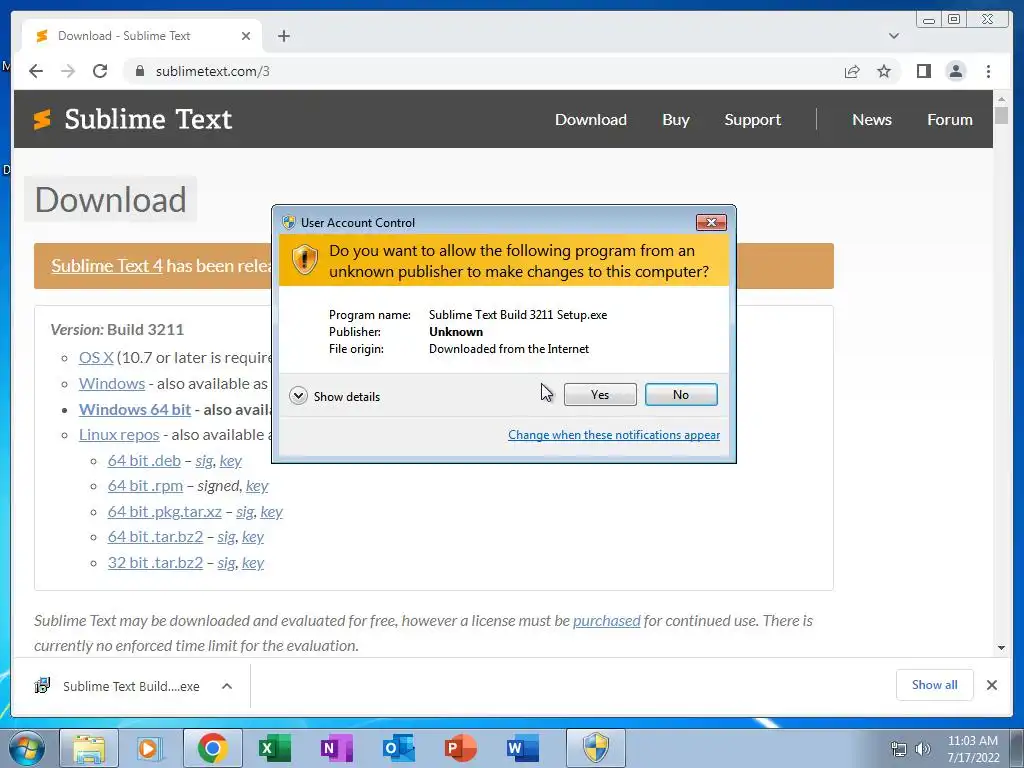Screen dimensions: 1024x768
Task: Expand download item options chevron
Action: [x=227, y=686]
